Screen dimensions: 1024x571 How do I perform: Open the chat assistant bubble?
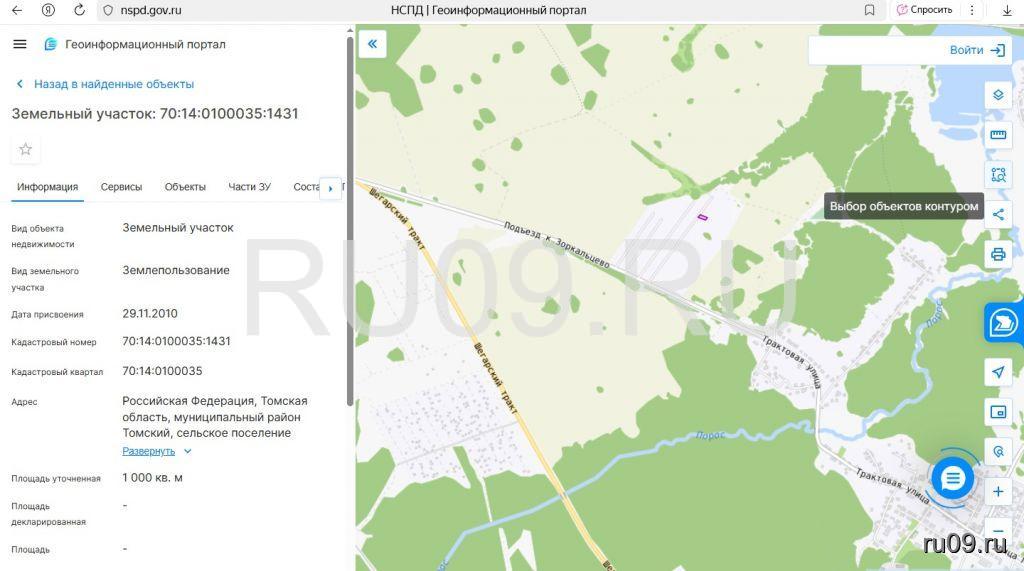tap(952, 479)
